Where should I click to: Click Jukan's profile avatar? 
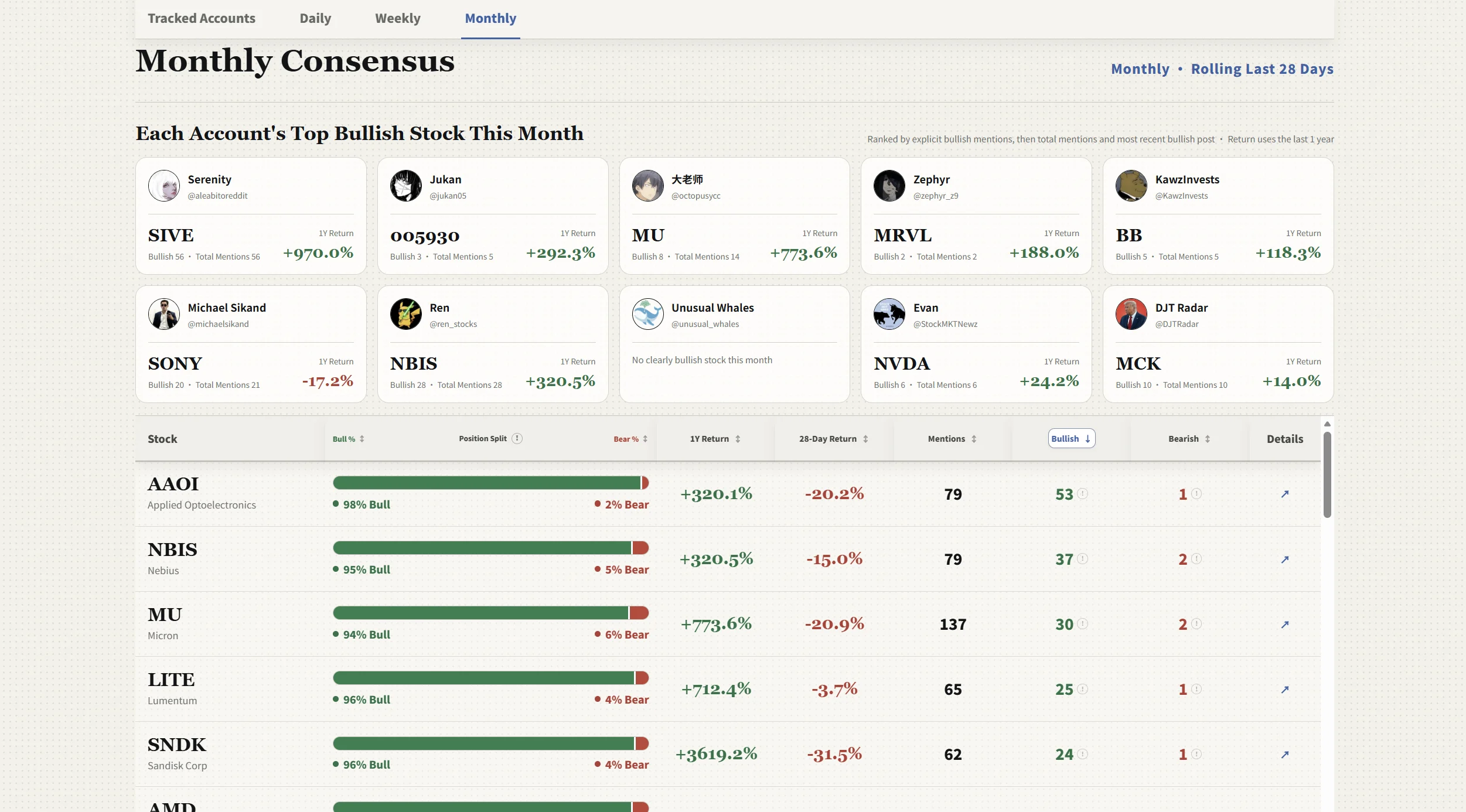coord(406,186)
